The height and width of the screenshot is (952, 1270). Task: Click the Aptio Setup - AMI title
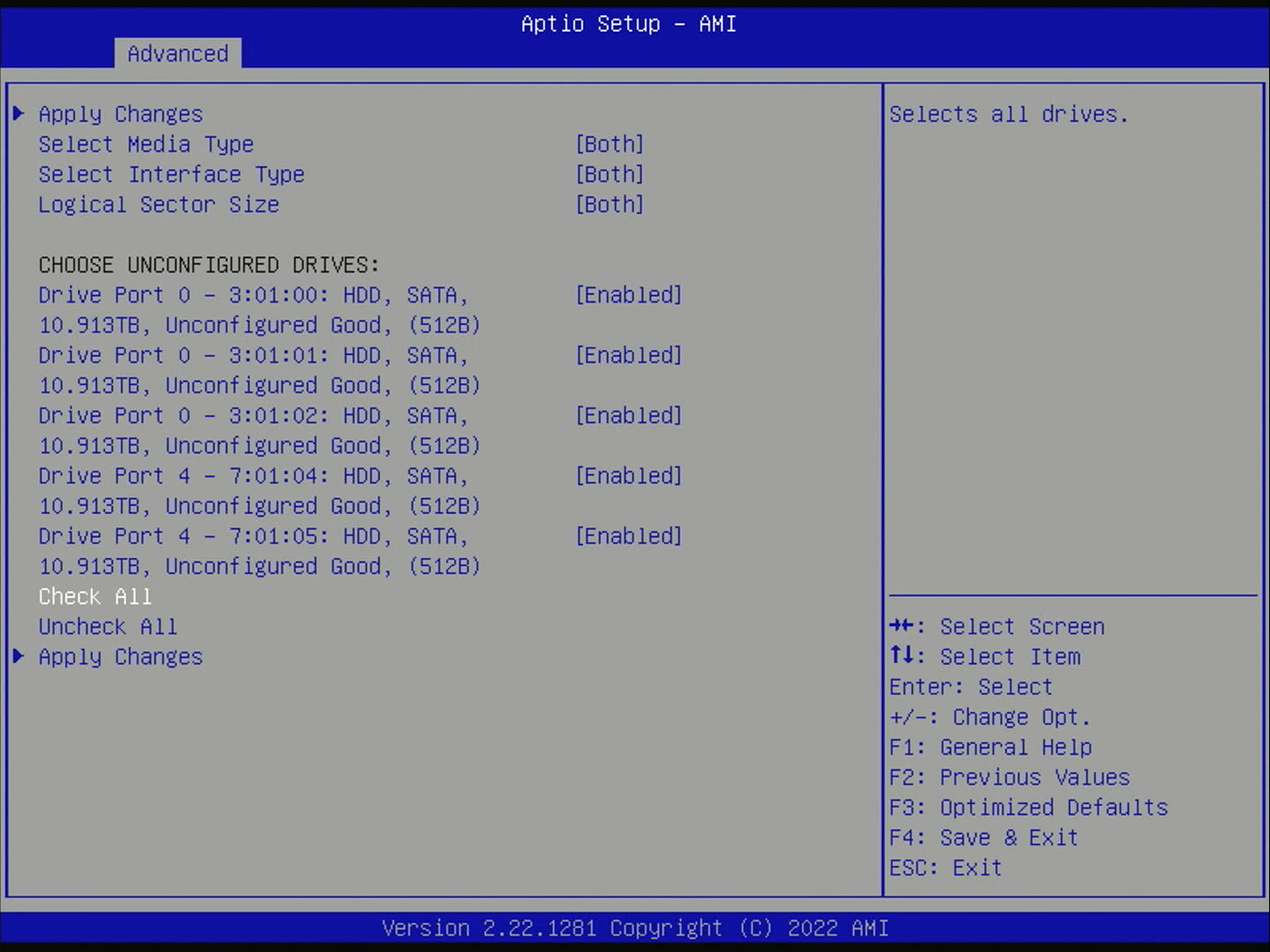click(629, 24)
